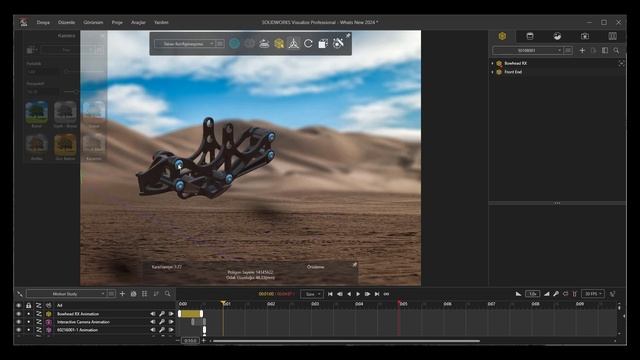Open the playback mode dropdown beside timecode
This screenshot has height=360, width=640.
click(312, 294)
